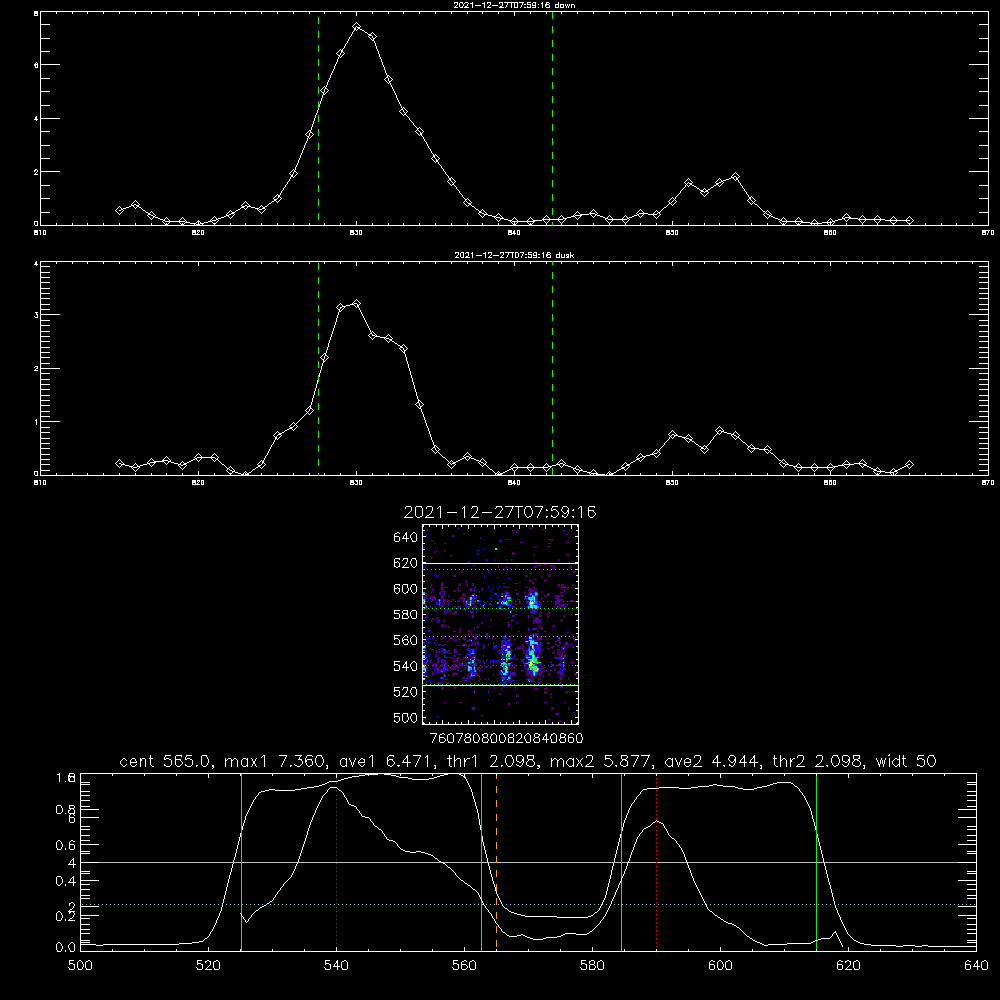
Task: Select the spectrogram image thumbnail
Action: pos(501,624)
